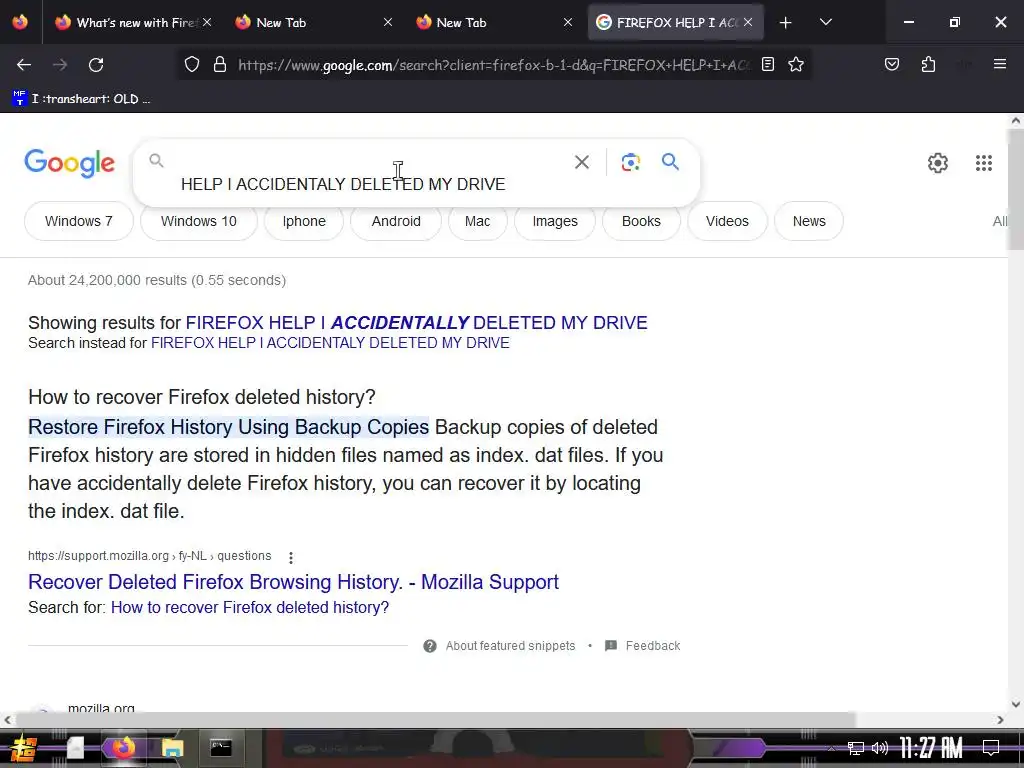Open the notification center icon
The height and width of the screenshot is (768, 1024).
(x=991, y=748)
